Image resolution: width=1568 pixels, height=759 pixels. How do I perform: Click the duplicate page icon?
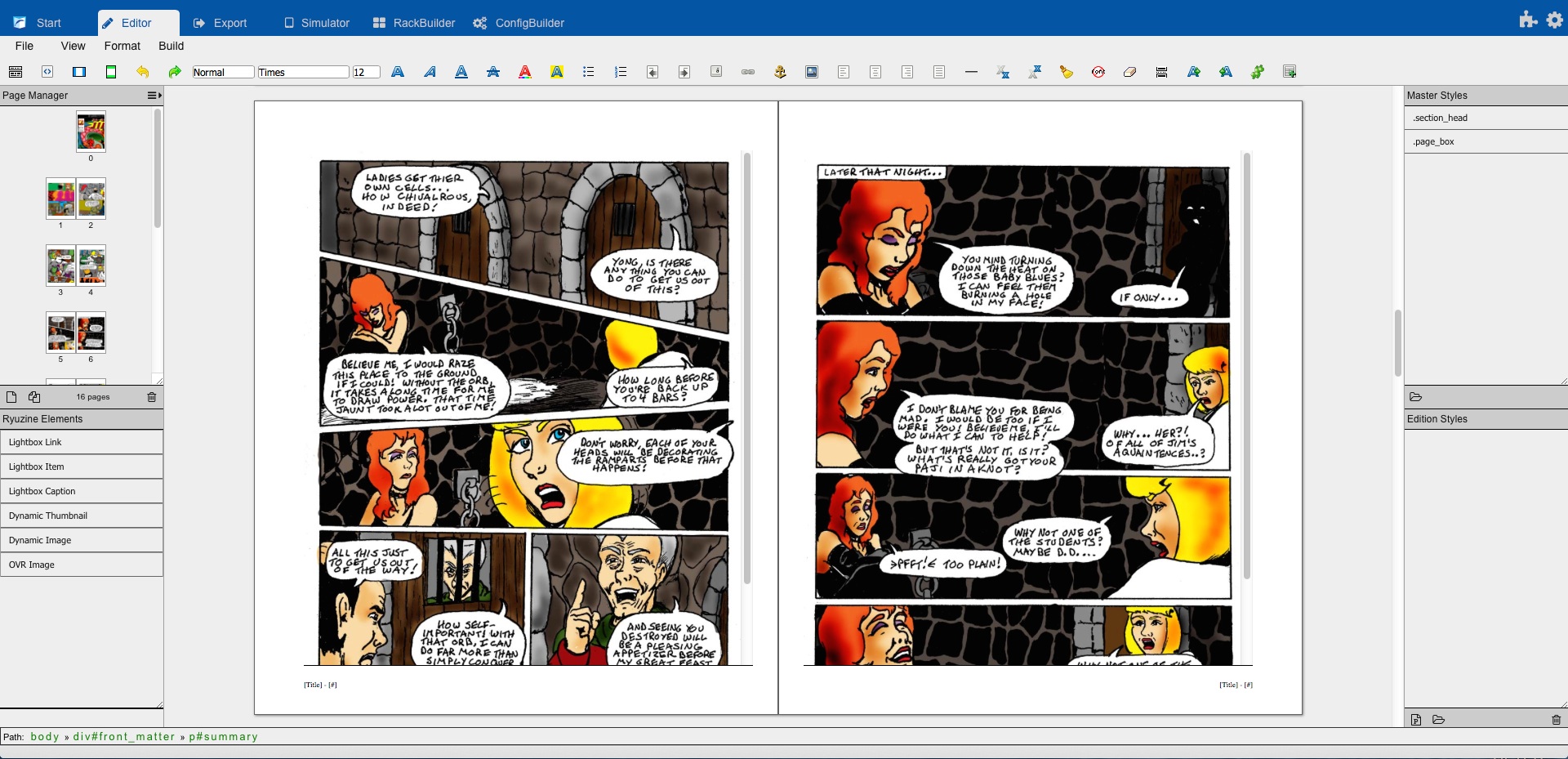coord(34,397)
